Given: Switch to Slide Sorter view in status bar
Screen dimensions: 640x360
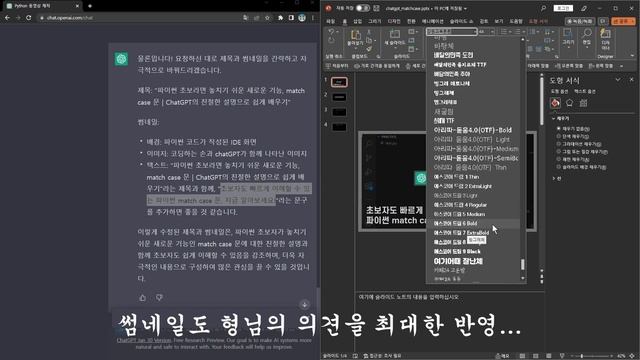Looking at the screenshot, I should [536, 356].
